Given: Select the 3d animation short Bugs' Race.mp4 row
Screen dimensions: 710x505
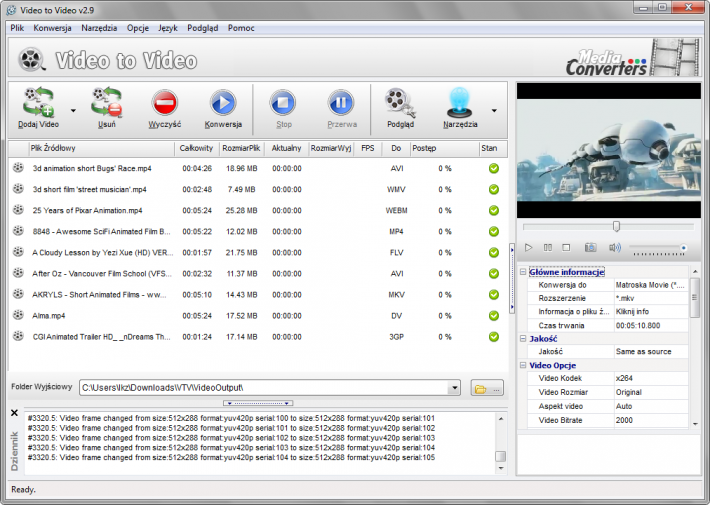Looking at the screenshot, I should pos(257,168).
